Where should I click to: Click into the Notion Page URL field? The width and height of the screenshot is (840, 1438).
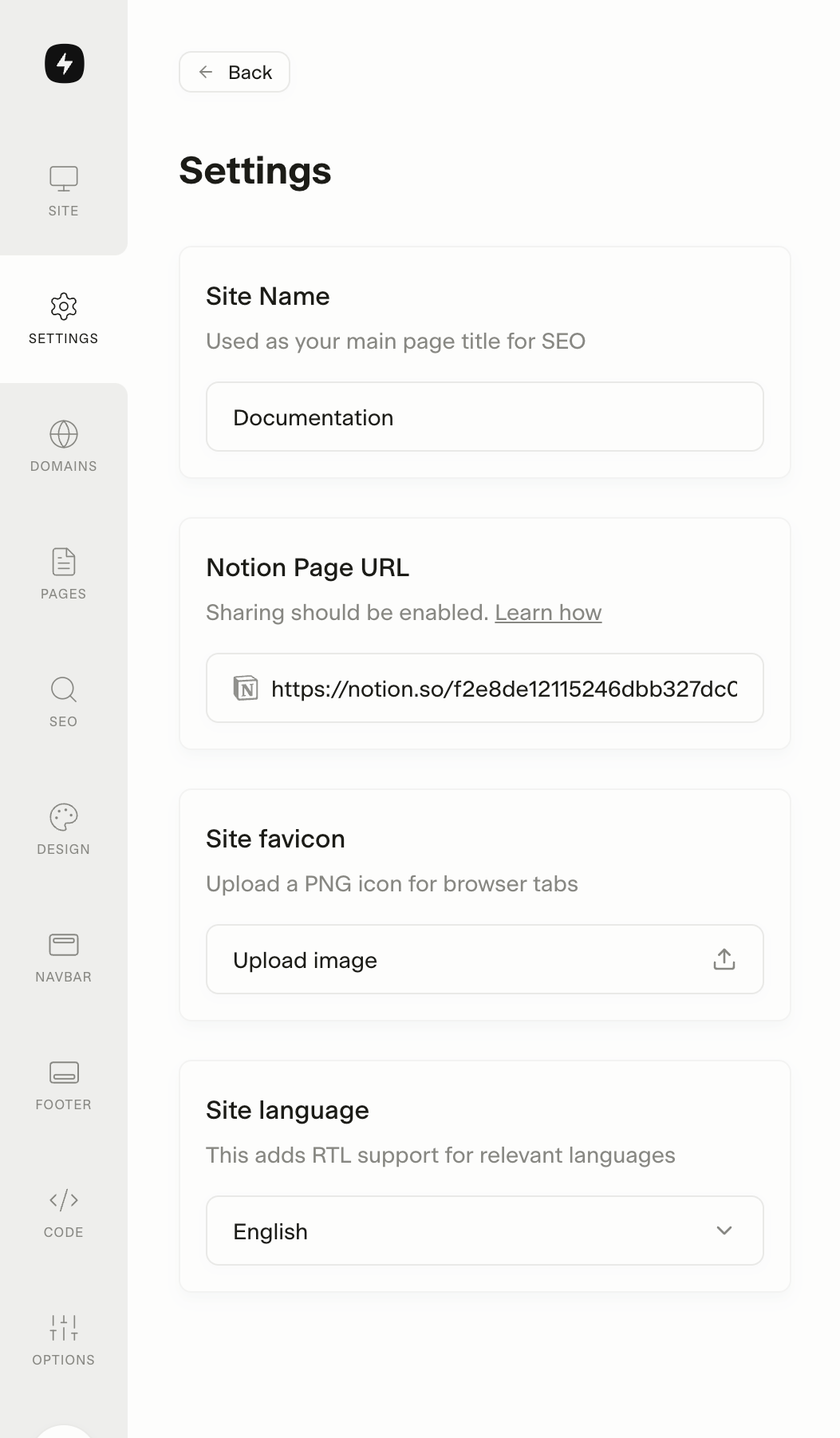(x=503, y=688)
